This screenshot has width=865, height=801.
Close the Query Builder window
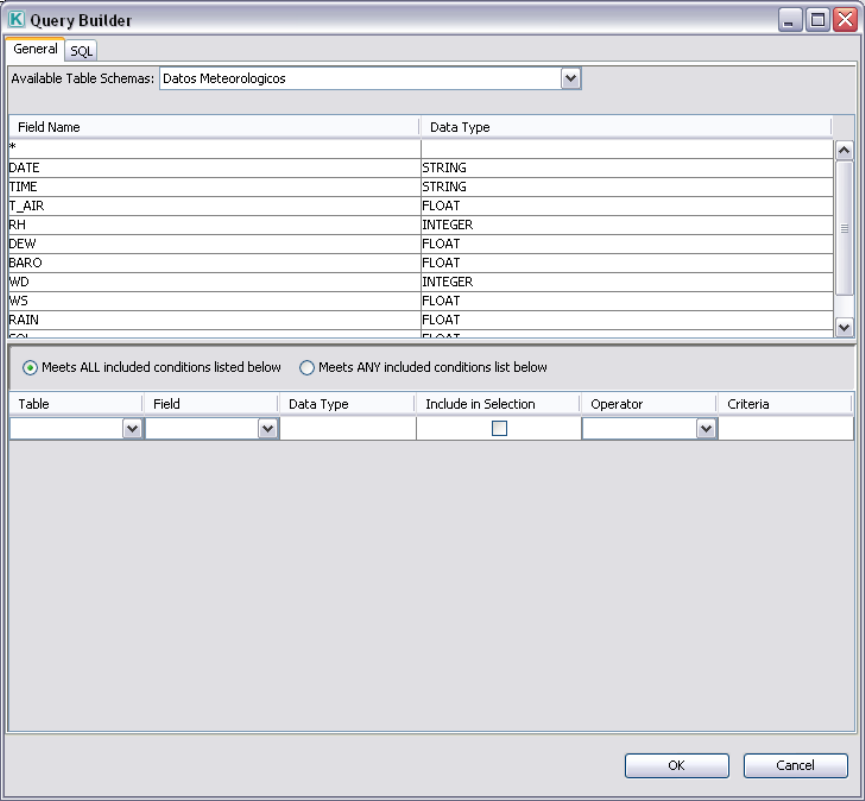(845, 20)
